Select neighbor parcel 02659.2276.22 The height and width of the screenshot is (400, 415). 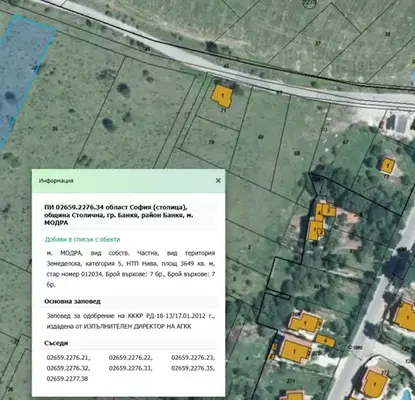(x=131, y=358)
